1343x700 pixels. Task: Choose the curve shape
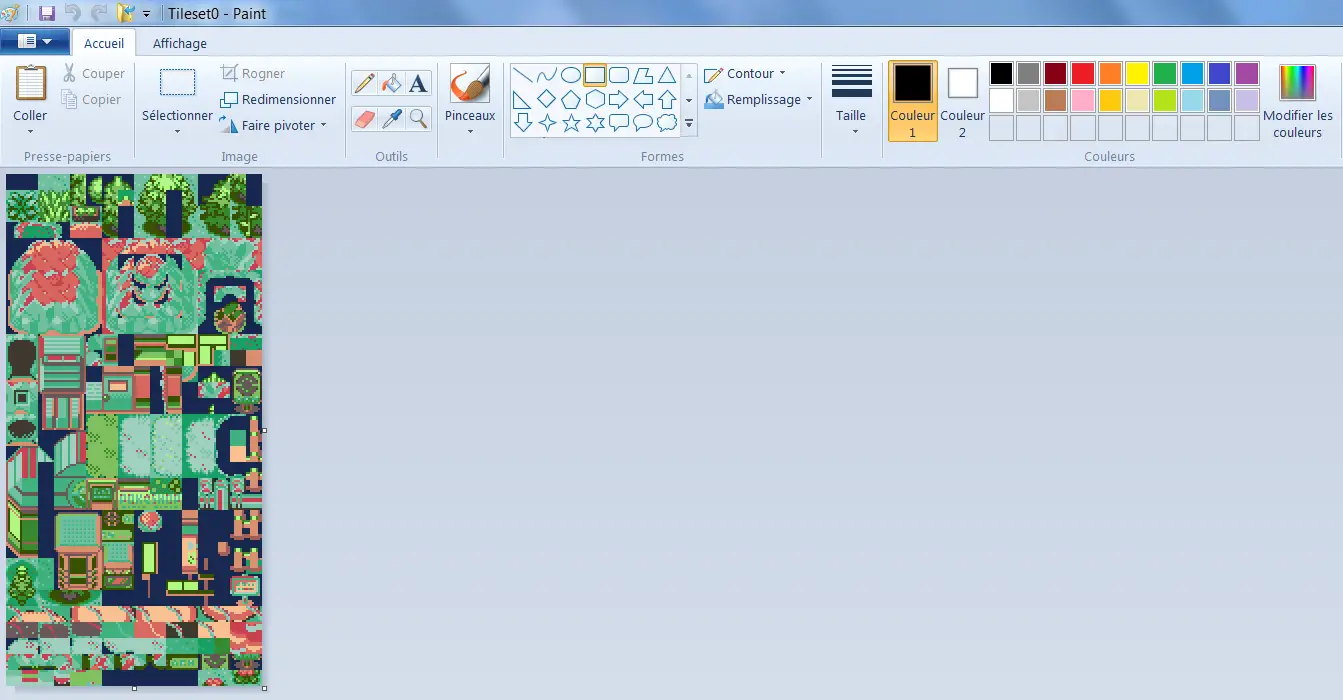click(x=546, y=75)
